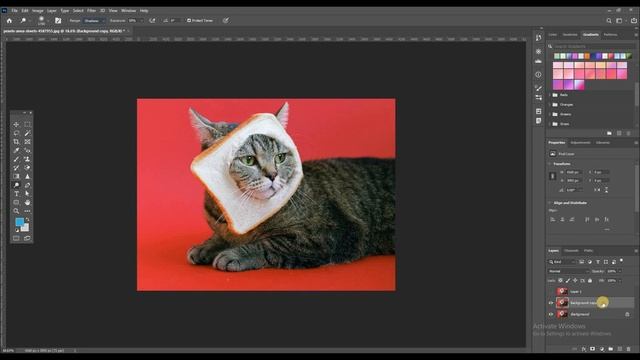This screenshot has height=360, width=640.
Task: Open the layer Fill dropdown arrow
Action: (x=620, y=280)
